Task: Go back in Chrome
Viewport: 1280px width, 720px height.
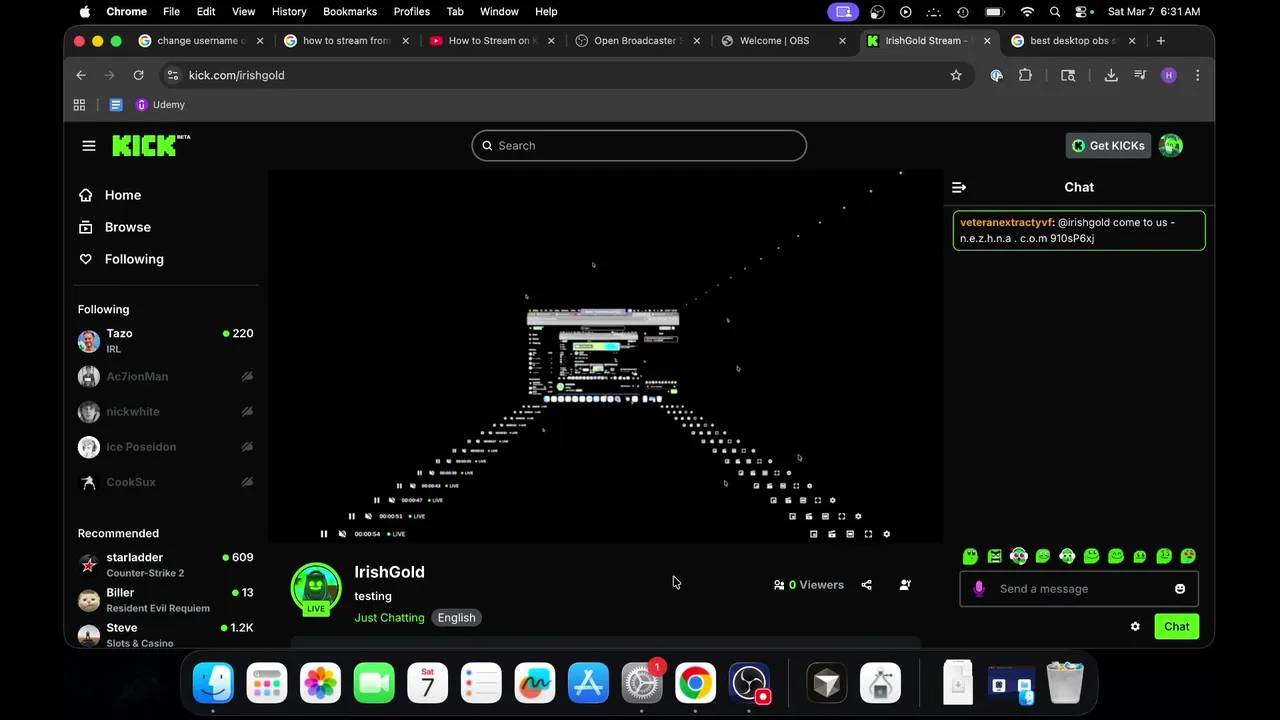Action: (81, 75)
